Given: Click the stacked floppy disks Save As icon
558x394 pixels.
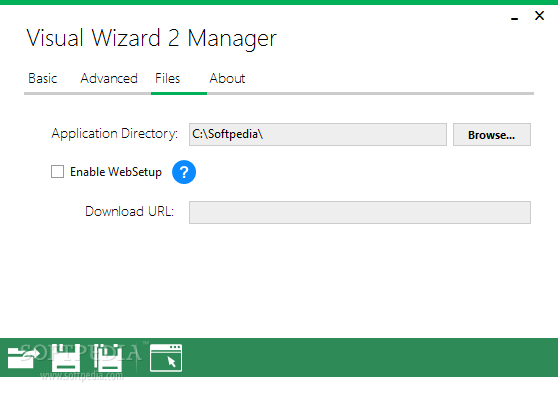Looking at the screenshot, I should [108, 358].
